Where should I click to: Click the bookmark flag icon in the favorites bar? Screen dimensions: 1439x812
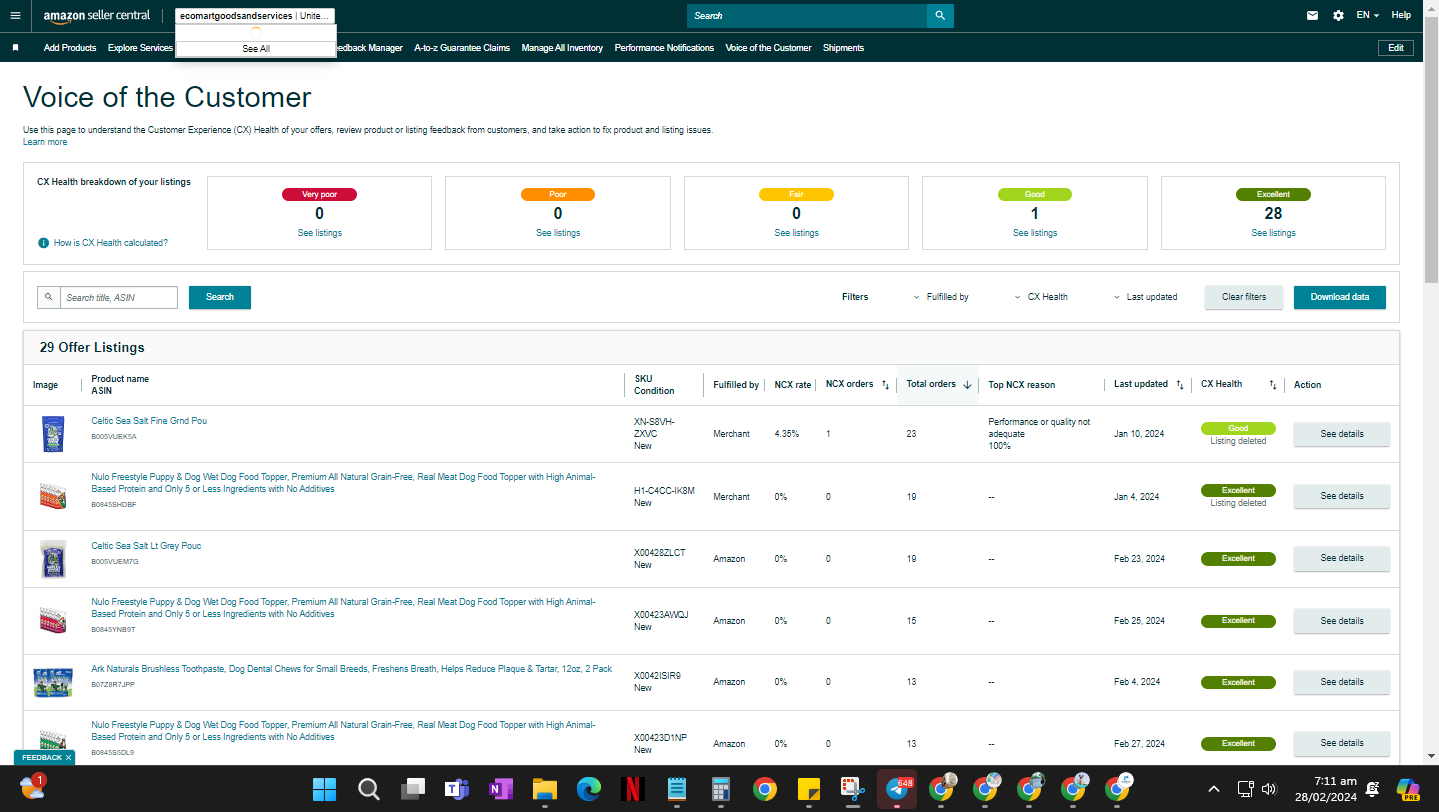(x=16, y=48)
